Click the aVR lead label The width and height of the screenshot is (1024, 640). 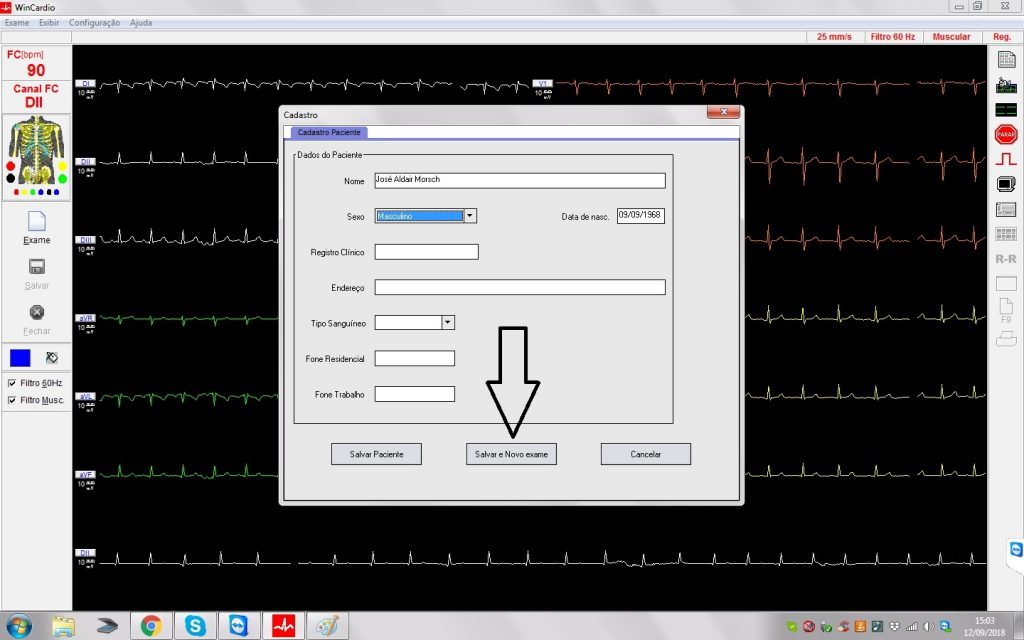tap(86, 318)
